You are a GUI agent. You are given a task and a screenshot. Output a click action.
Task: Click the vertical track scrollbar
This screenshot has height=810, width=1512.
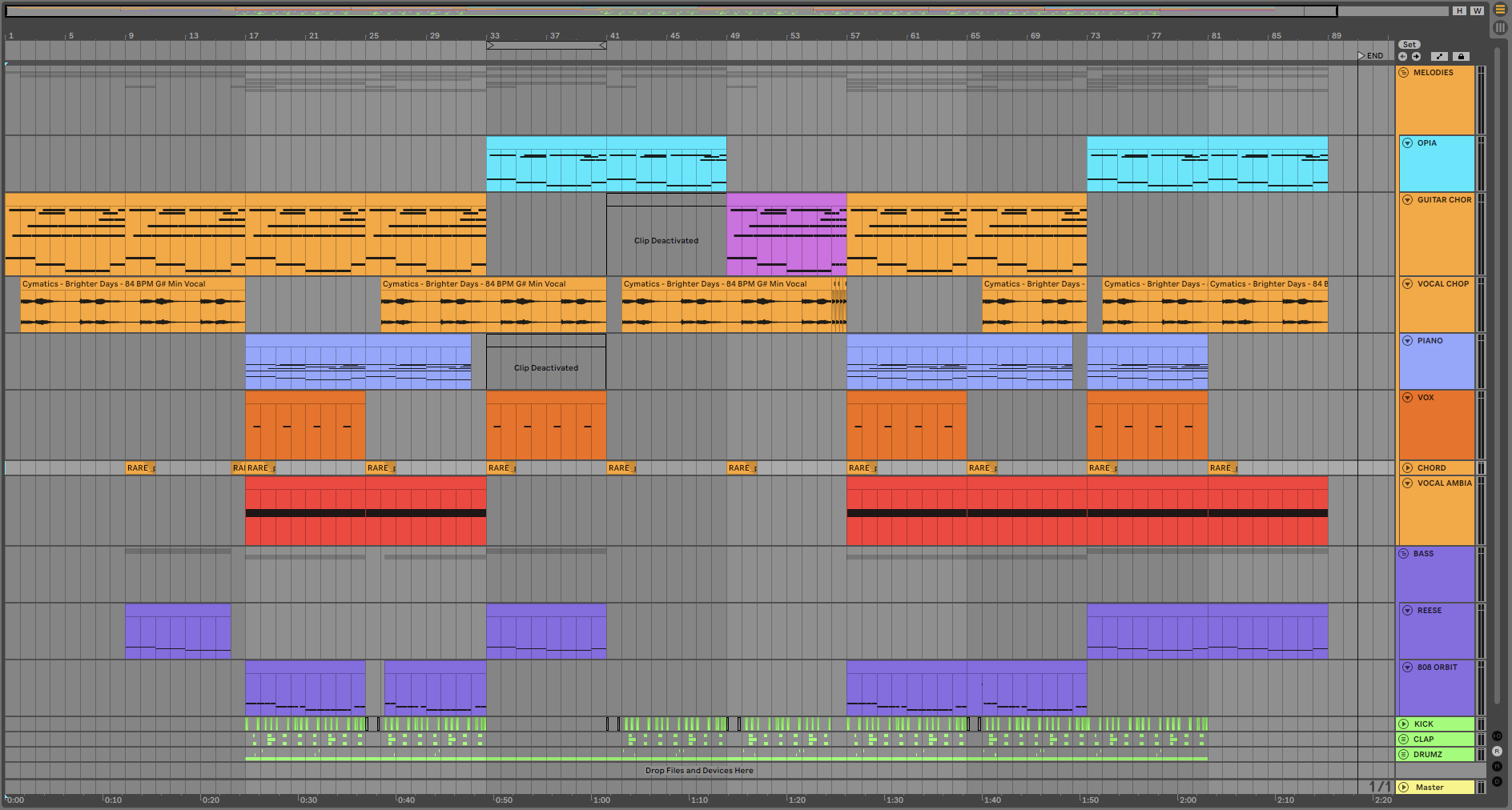click(x=1496, y=376)
